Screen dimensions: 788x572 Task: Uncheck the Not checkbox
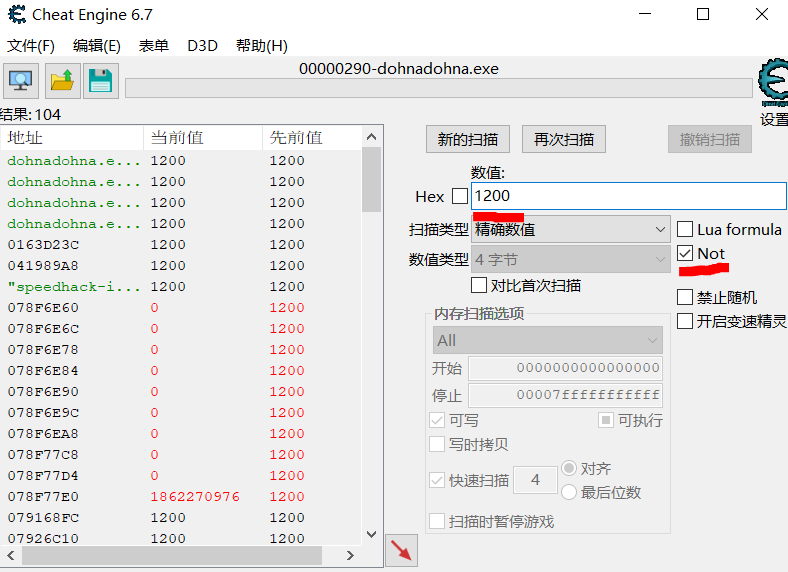tap(685, 254)
